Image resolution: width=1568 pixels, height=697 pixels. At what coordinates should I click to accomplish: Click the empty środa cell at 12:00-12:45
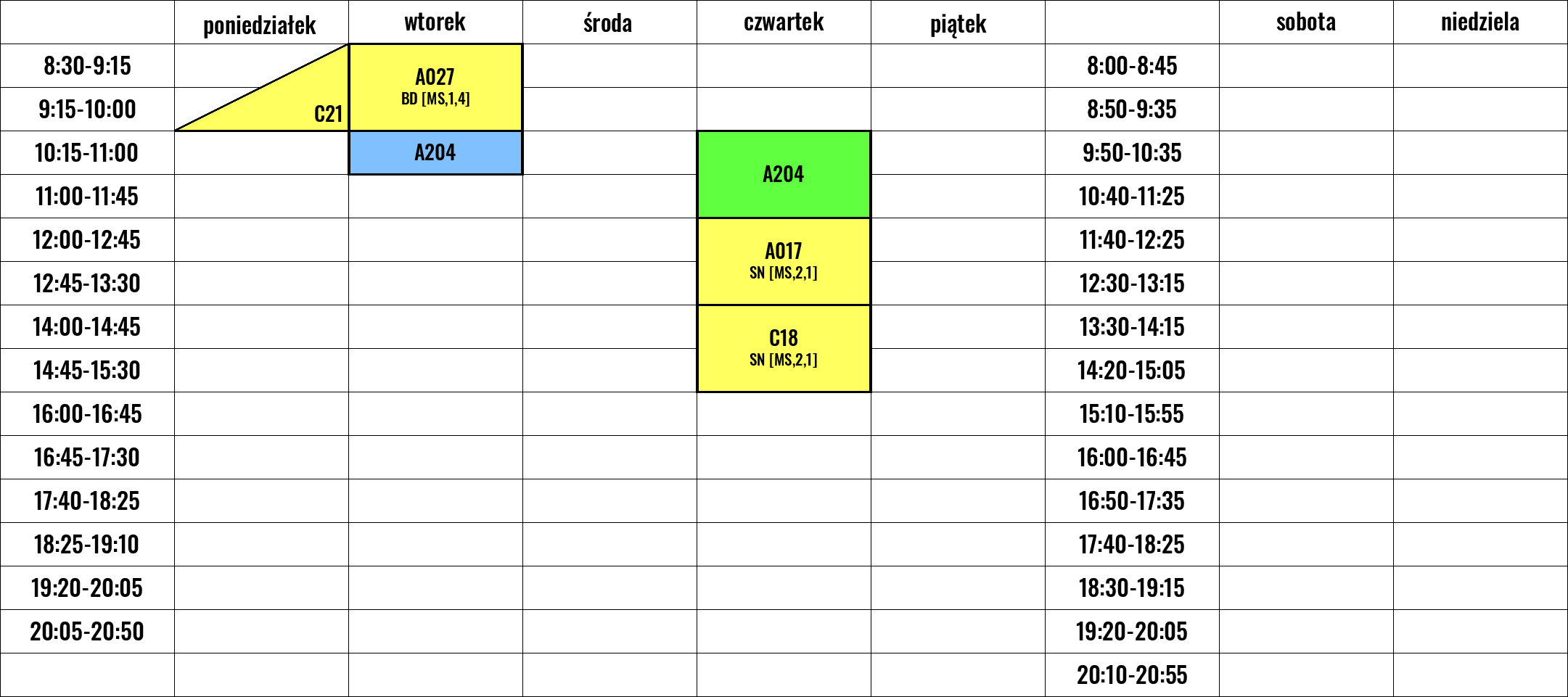coord(609,240)
